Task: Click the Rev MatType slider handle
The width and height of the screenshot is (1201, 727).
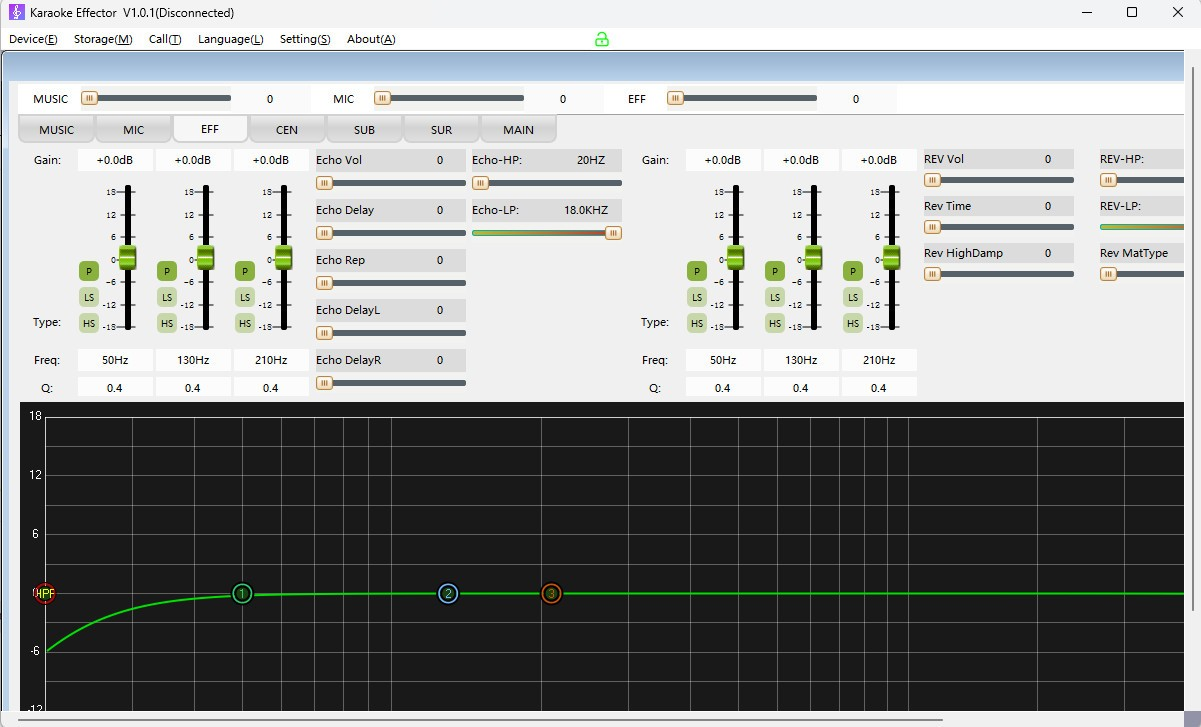Action: pos(1108,274)
